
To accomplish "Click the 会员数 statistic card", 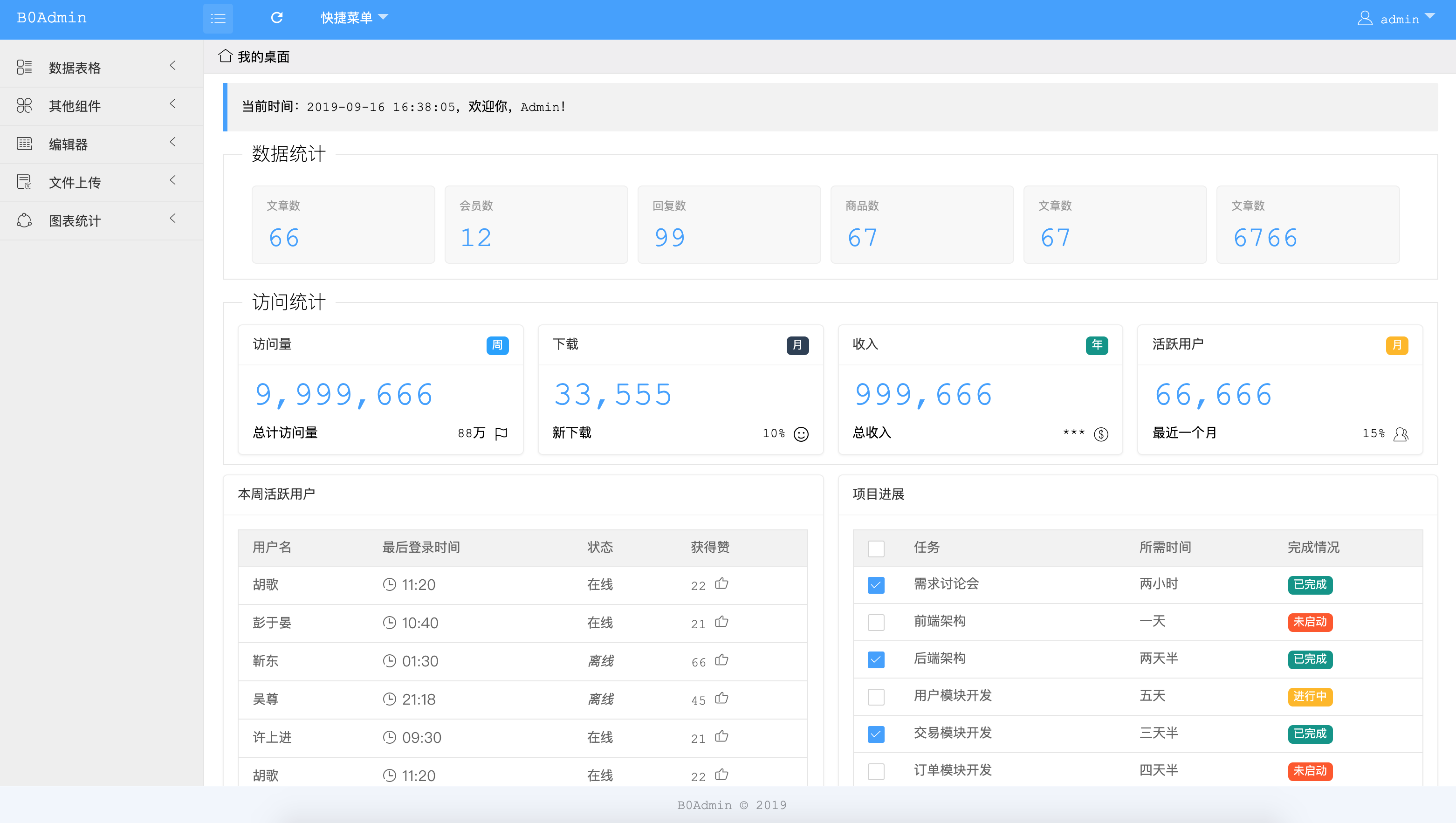I will tap(536, 225).
